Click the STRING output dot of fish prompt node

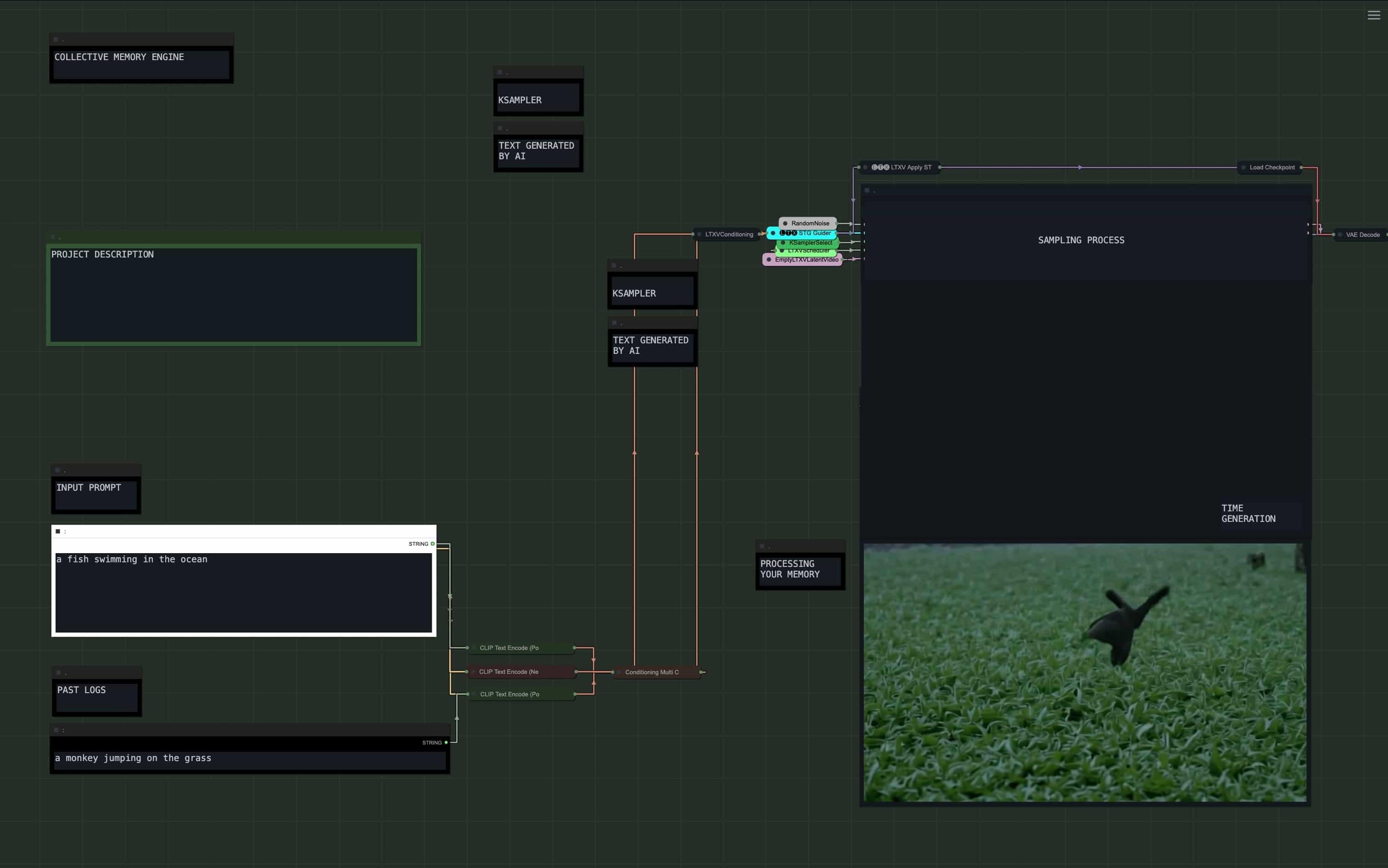point(433,543)
